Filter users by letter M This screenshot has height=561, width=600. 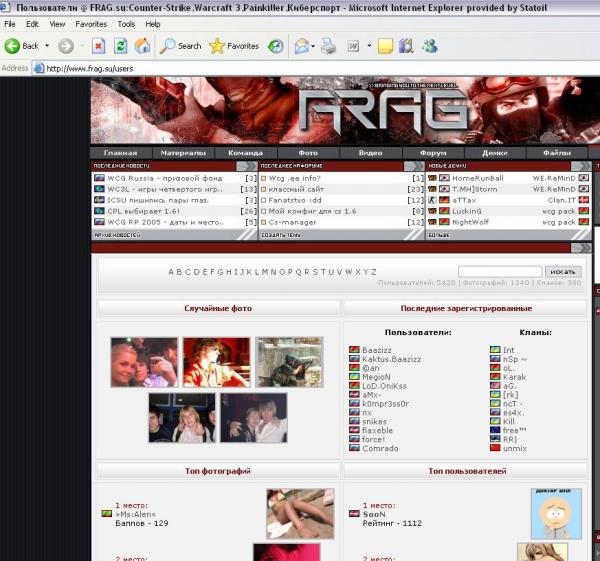point(264,272)
